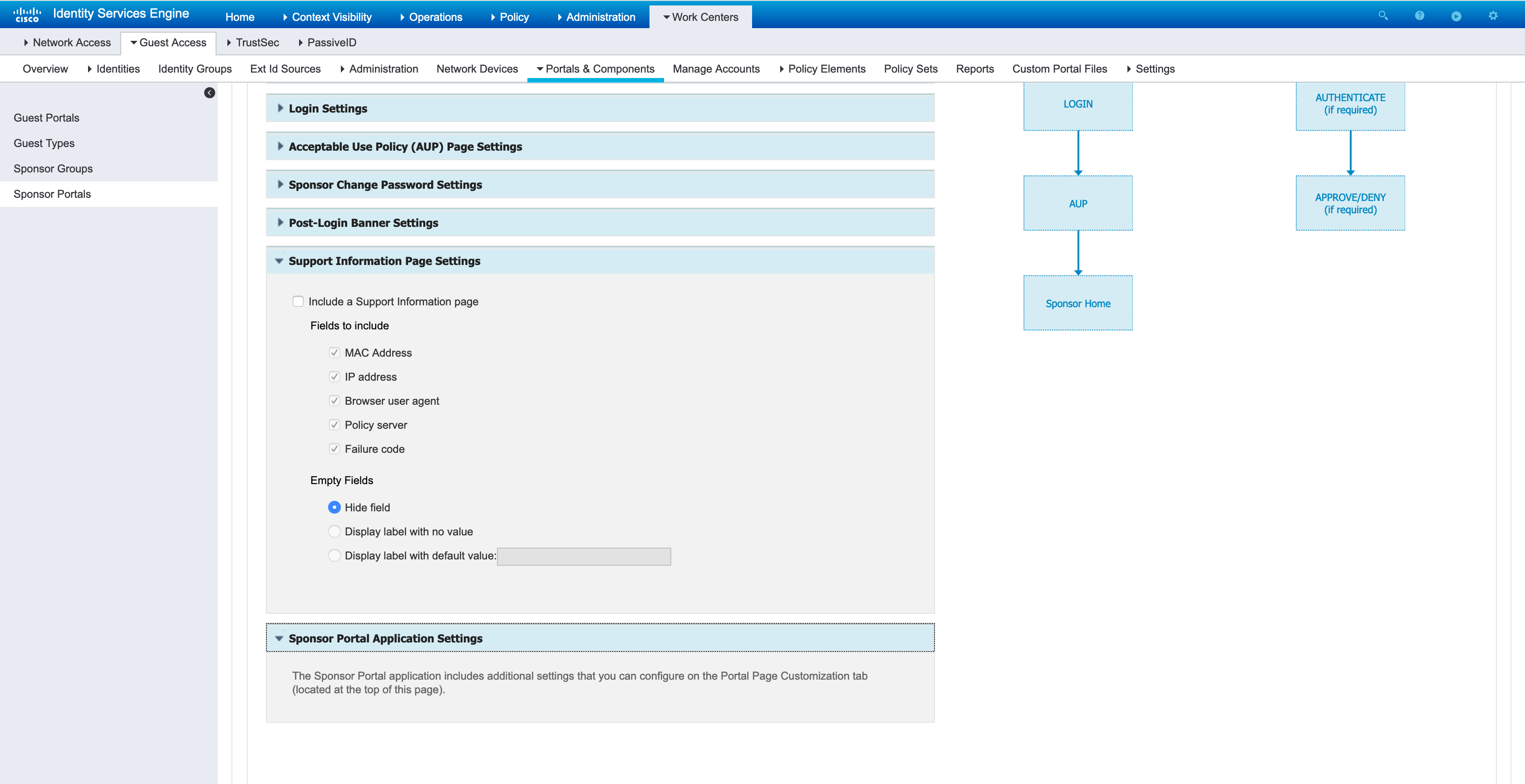Open Ext Id Sources tab

click(x=285, y=69)
